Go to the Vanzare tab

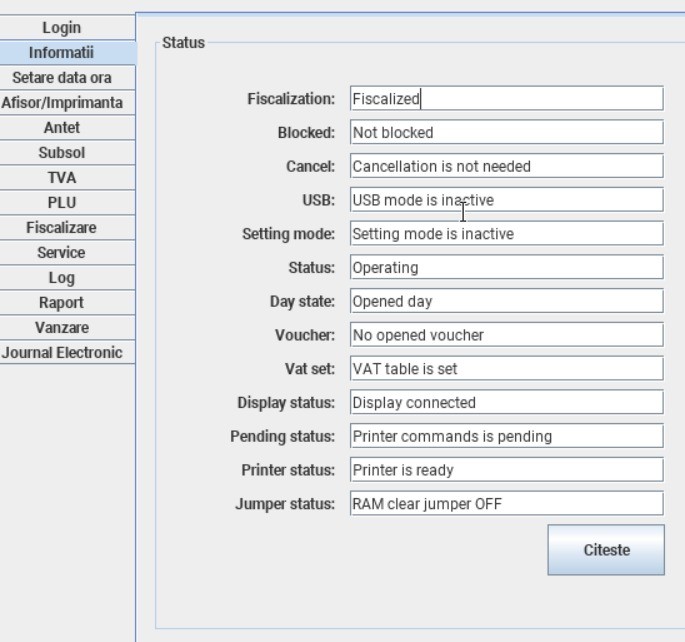[x=67, y=328]
